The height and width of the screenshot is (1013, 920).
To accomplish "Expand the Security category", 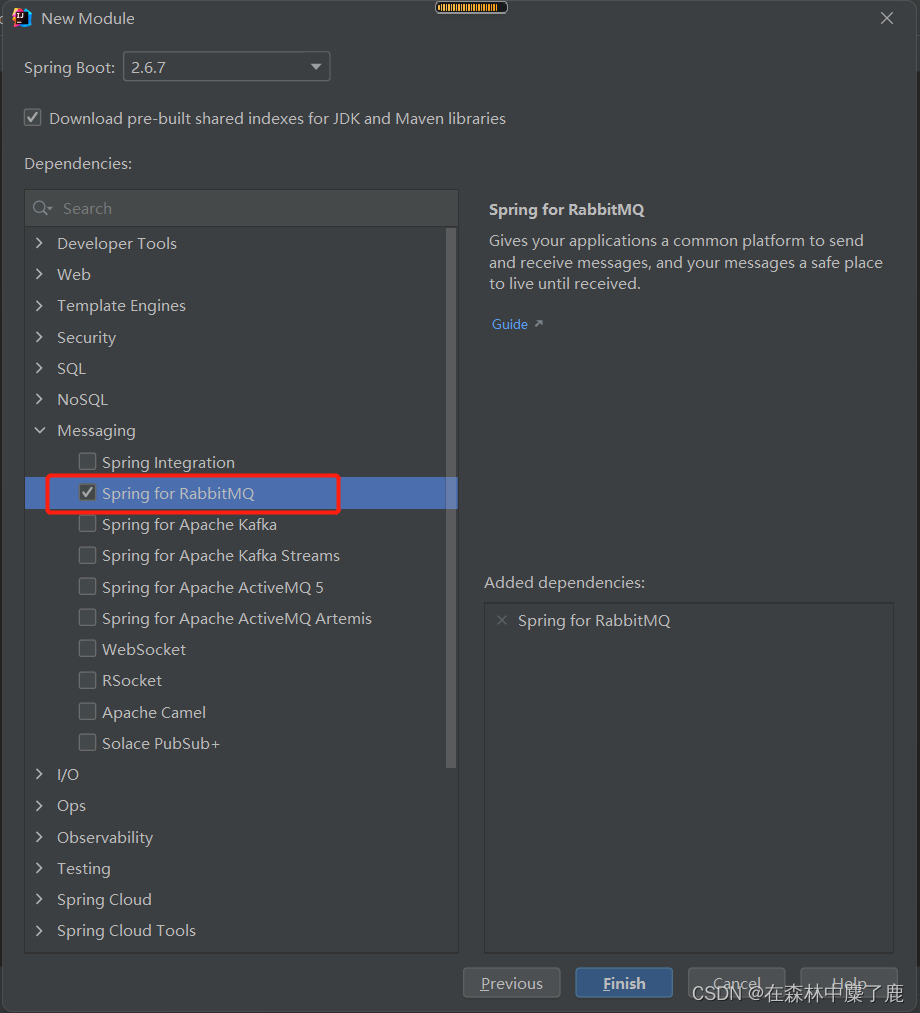I will pos(39,337).
